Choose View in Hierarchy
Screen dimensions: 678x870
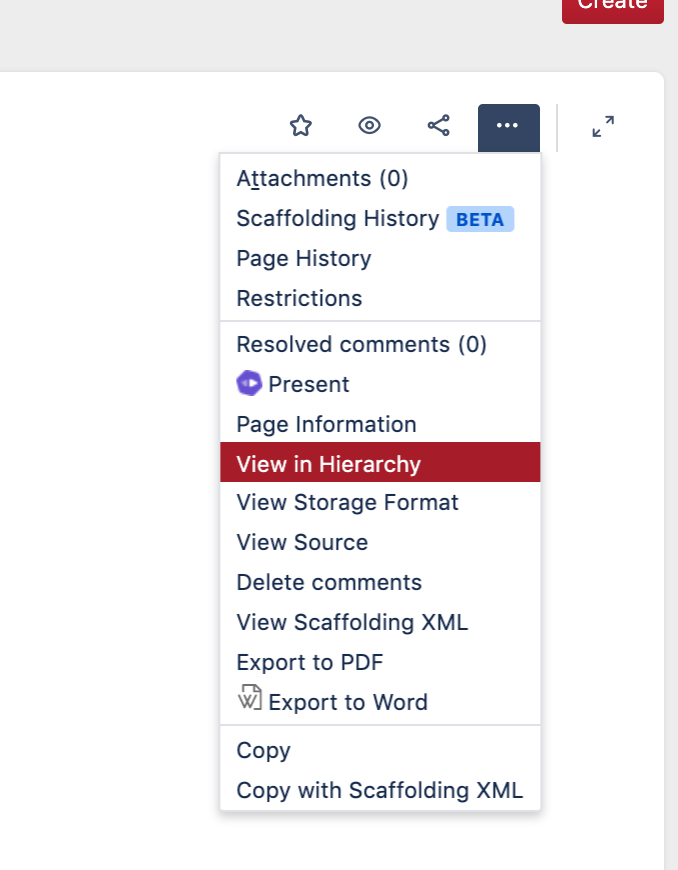(x=328, y=464)
